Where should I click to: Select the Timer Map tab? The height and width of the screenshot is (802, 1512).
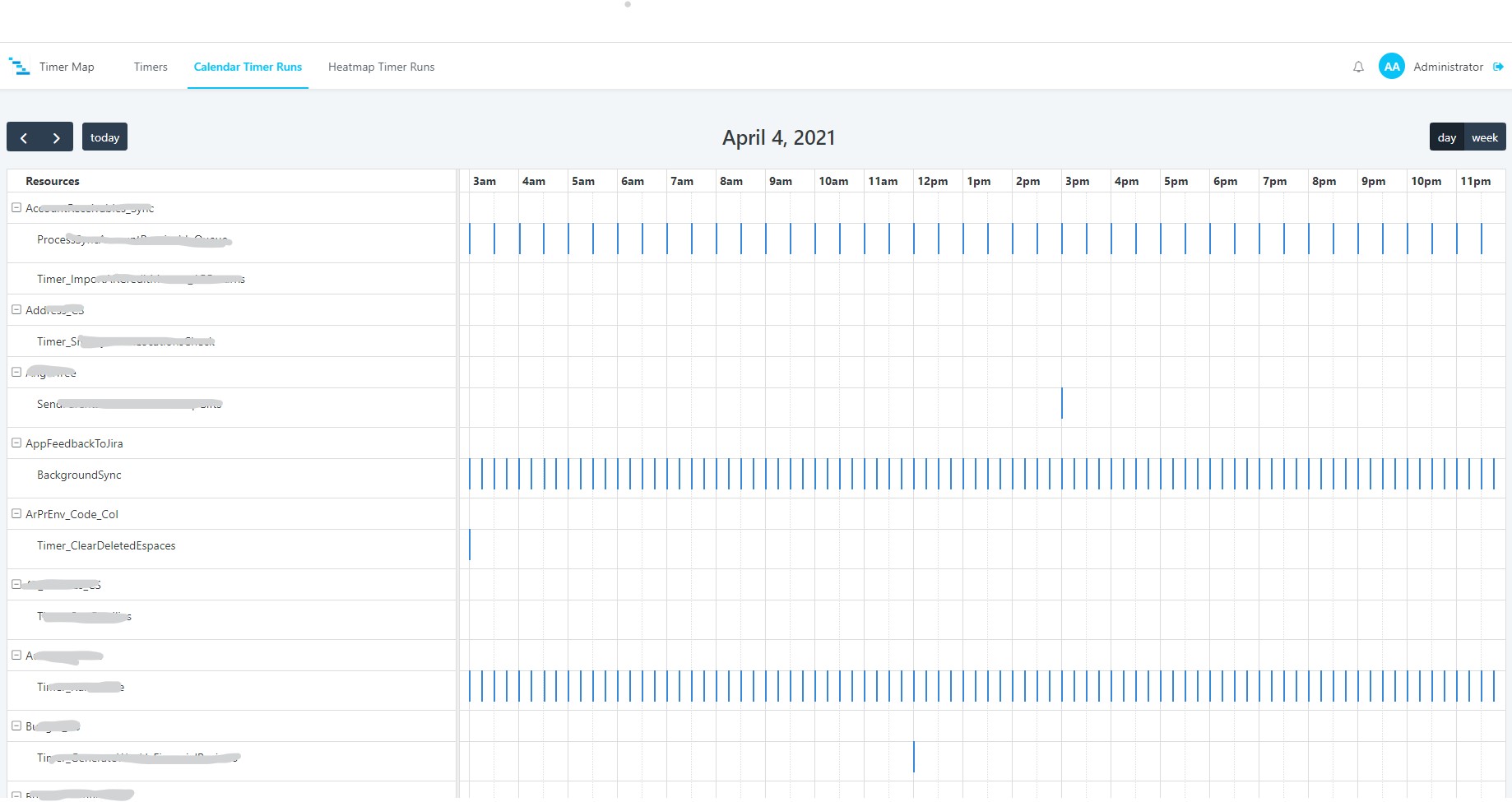click(x=67, y=67)
